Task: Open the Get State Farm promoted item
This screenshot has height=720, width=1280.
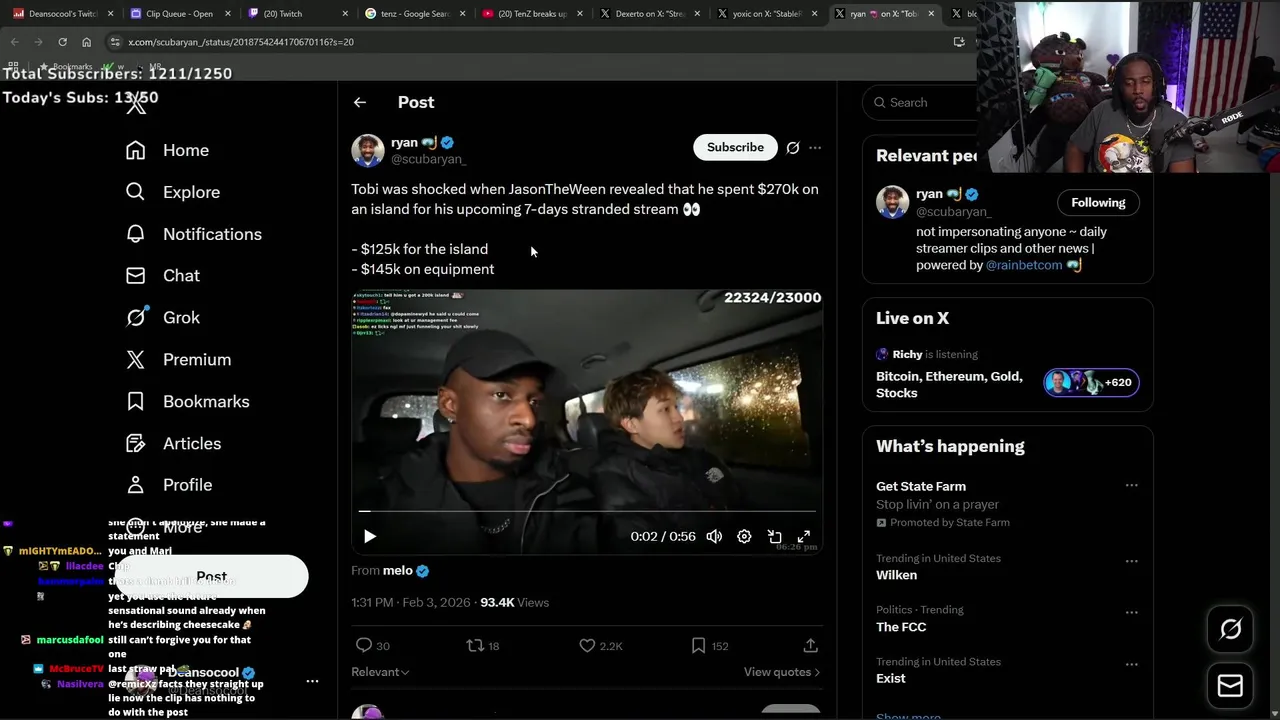Action: click(921, 486)
